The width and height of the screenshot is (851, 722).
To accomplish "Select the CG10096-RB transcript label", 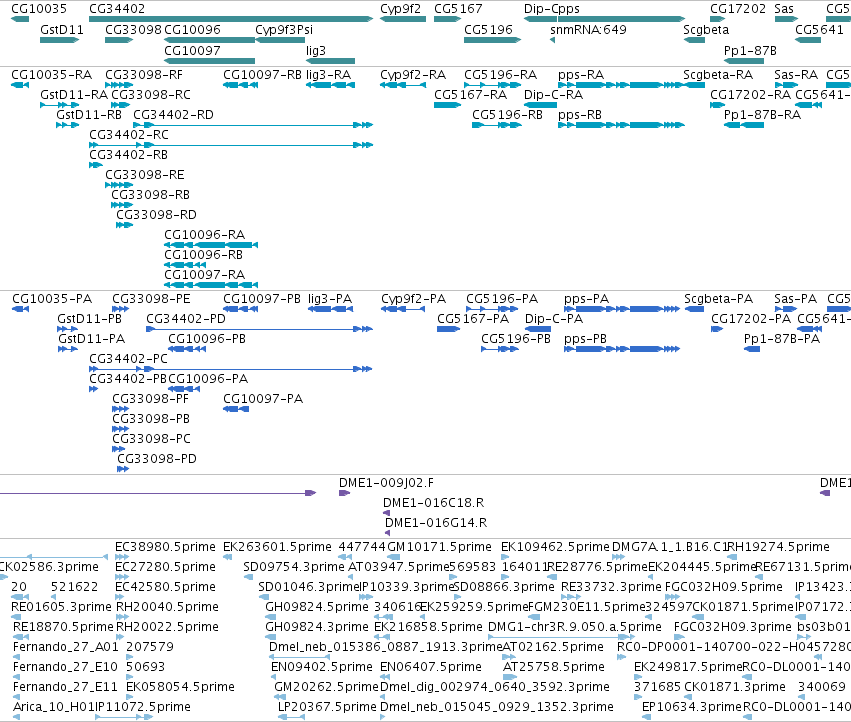I will (204, 255).
